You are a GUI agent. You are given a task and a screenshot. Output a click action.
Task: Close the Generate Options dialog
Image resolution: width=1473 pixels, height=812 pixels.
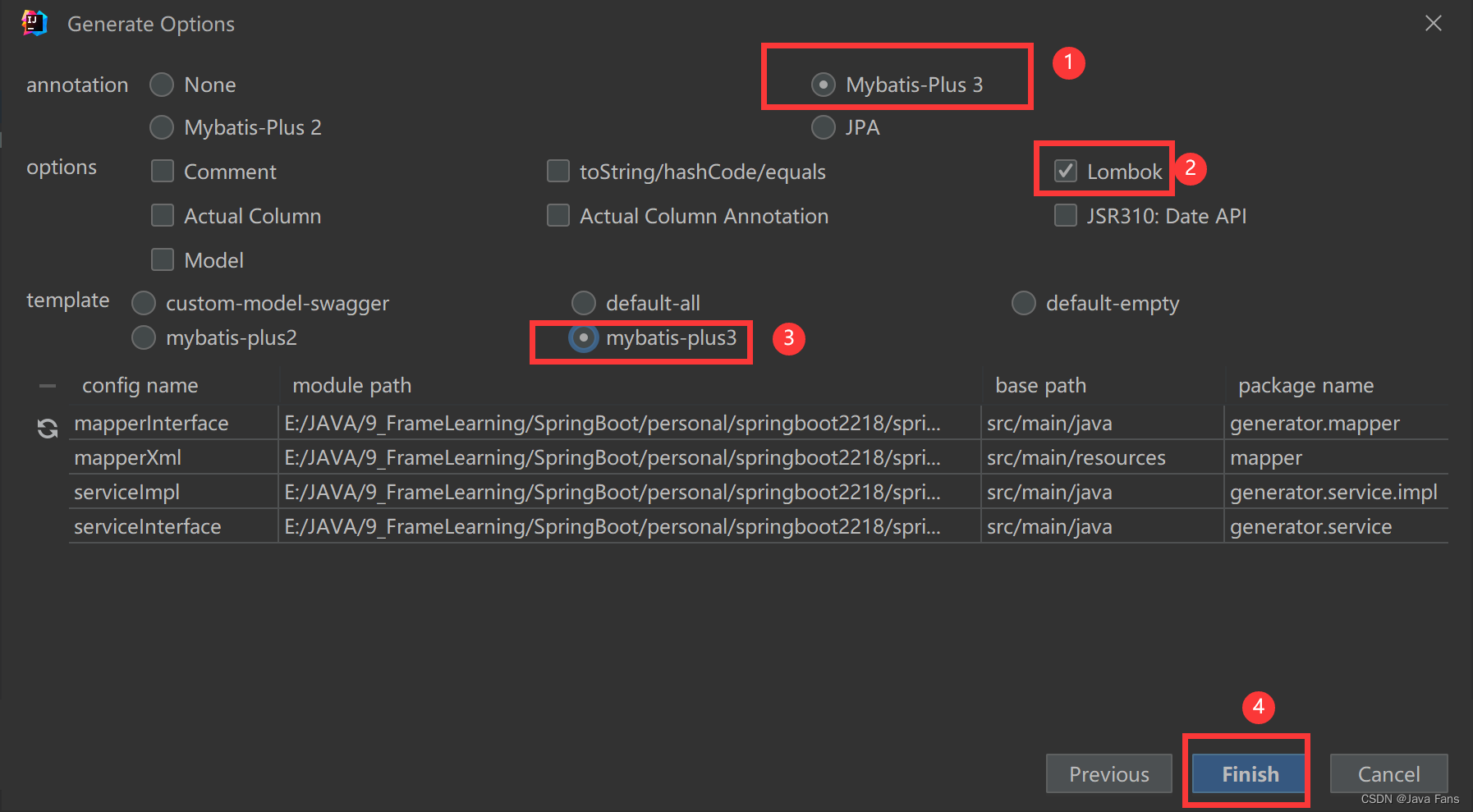1433,23
